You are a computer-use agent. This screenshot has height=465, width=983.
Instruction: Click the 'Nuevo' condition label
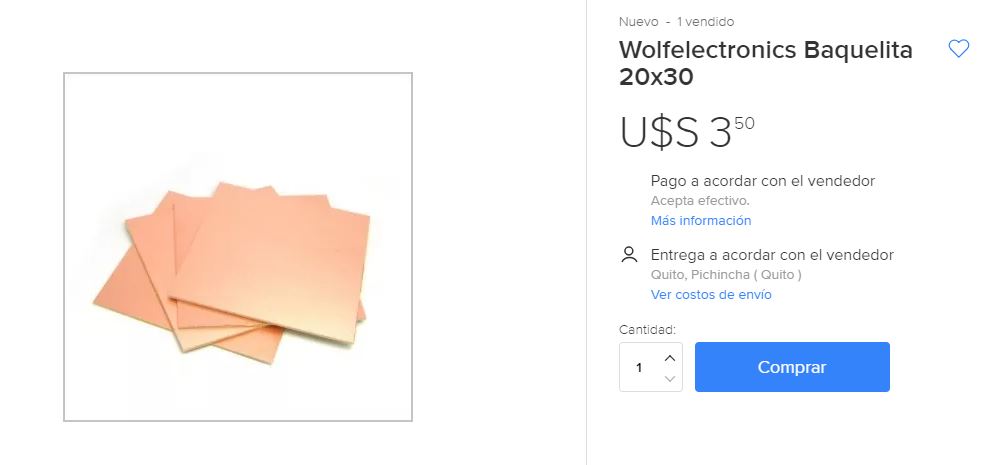point(638,22)
